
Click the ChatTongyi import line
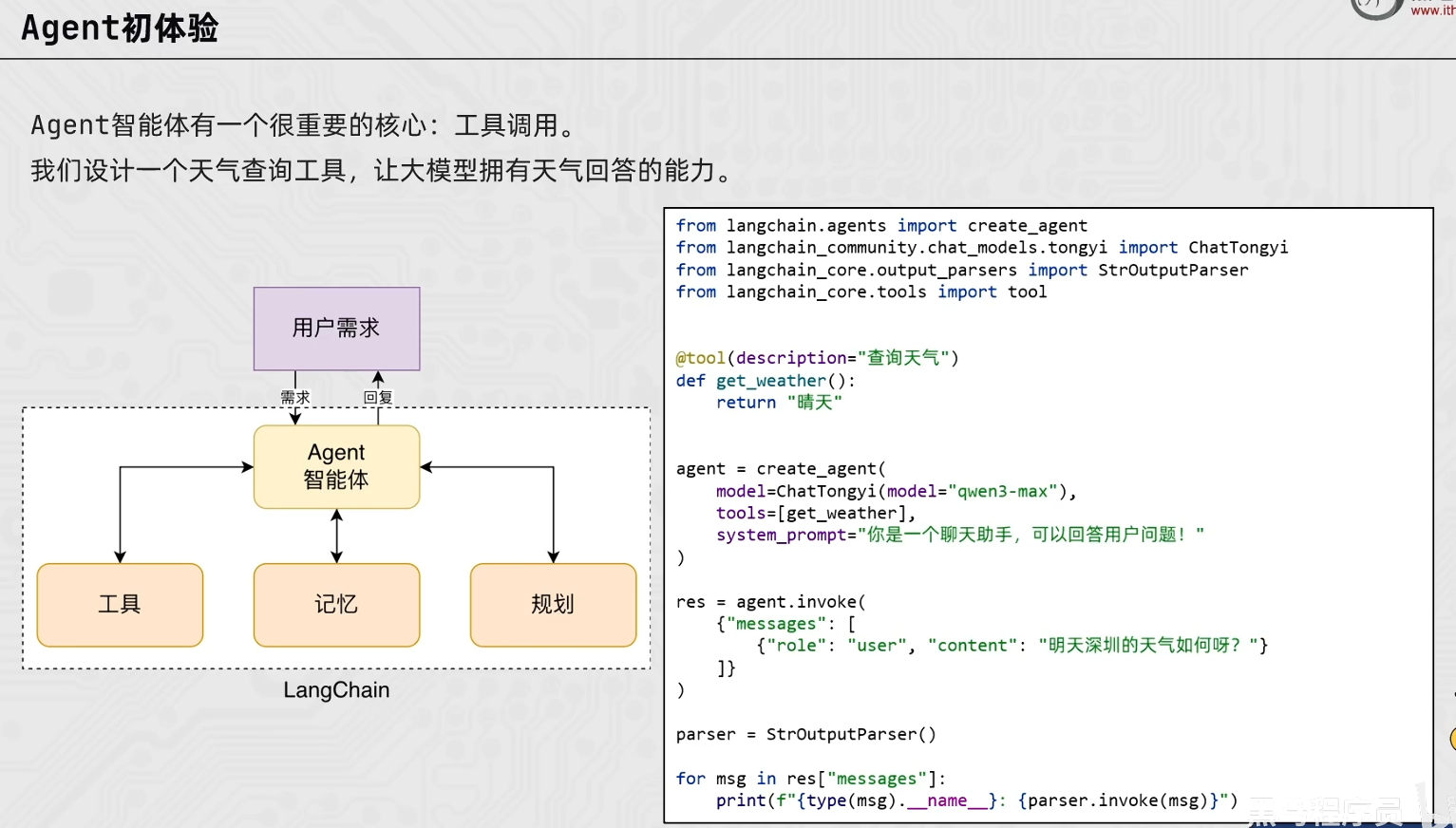pos(982,248)
